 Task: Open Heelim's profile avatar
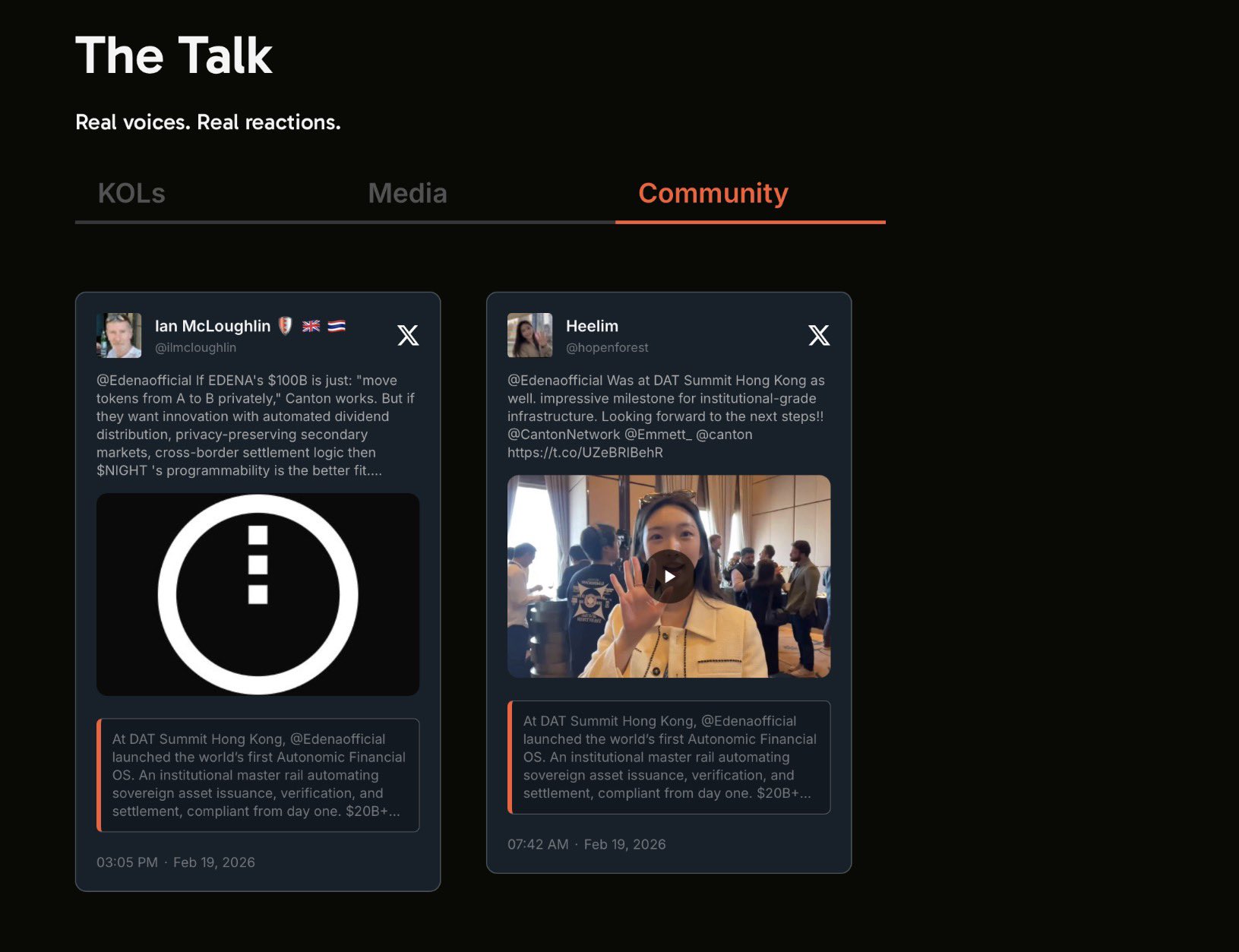(x=529, y=335)
